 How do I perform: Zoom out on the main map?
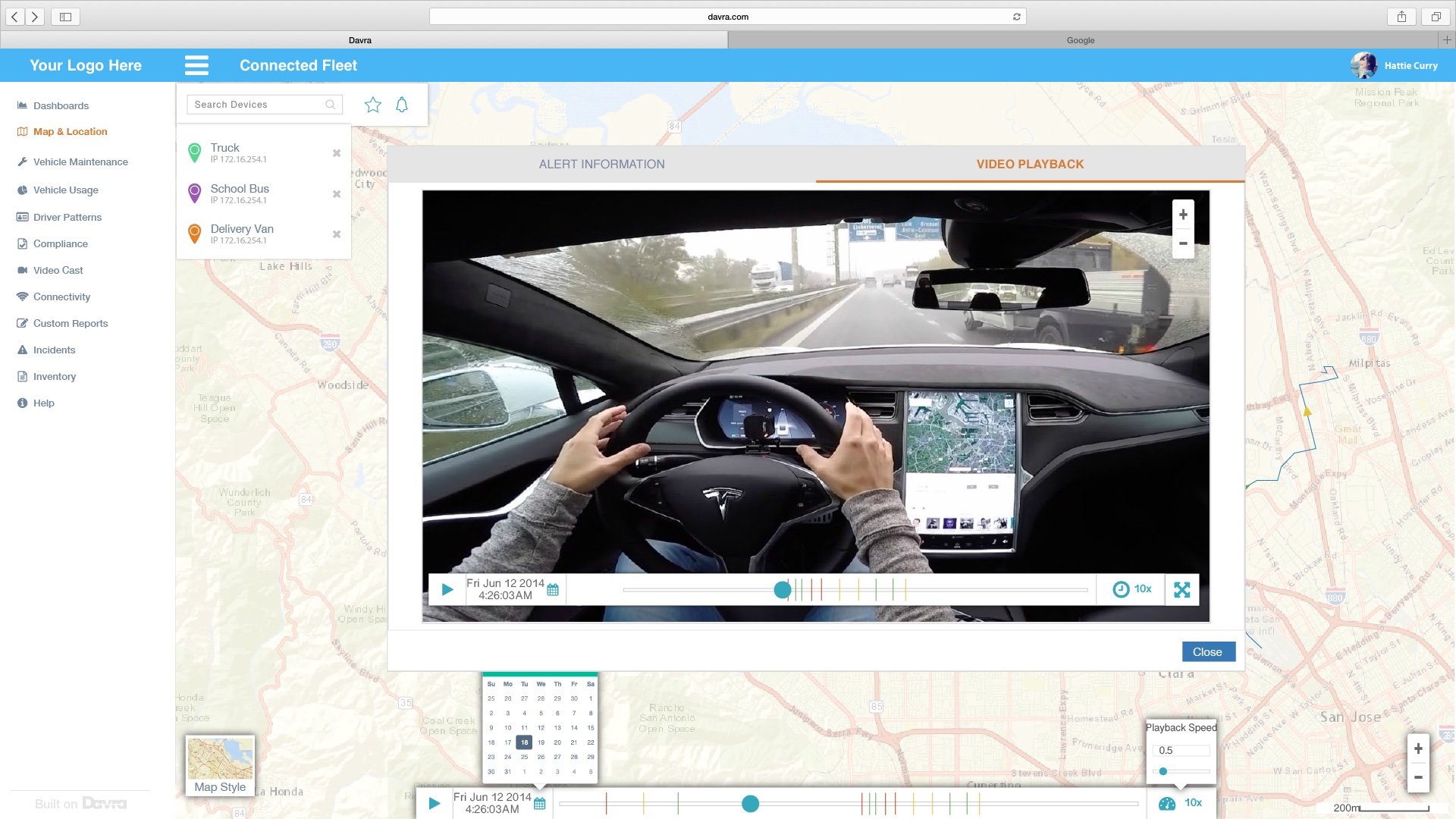click(1418, 777)
